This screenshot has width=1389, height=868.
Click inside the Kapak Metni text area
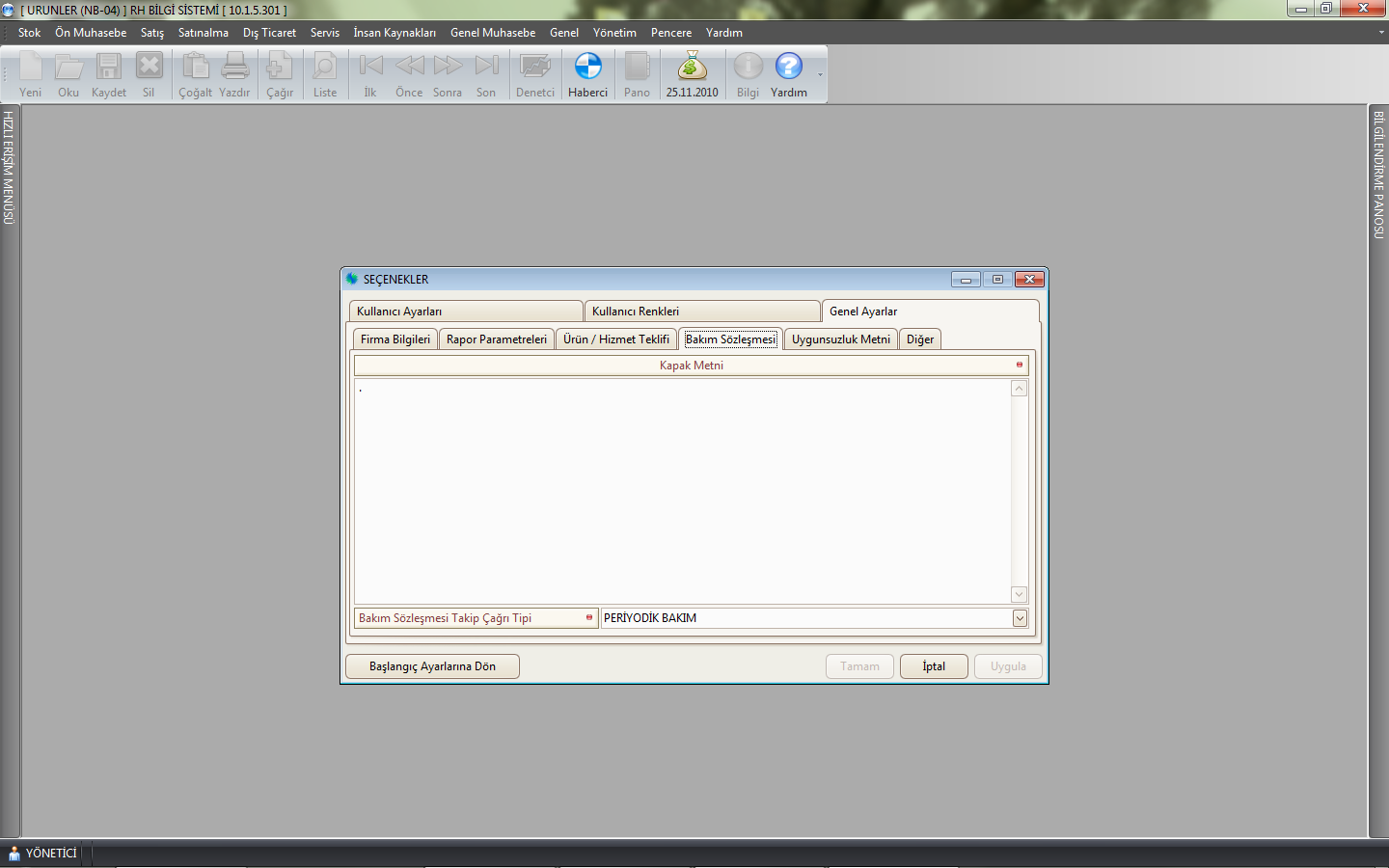click(x=681, y=490)
